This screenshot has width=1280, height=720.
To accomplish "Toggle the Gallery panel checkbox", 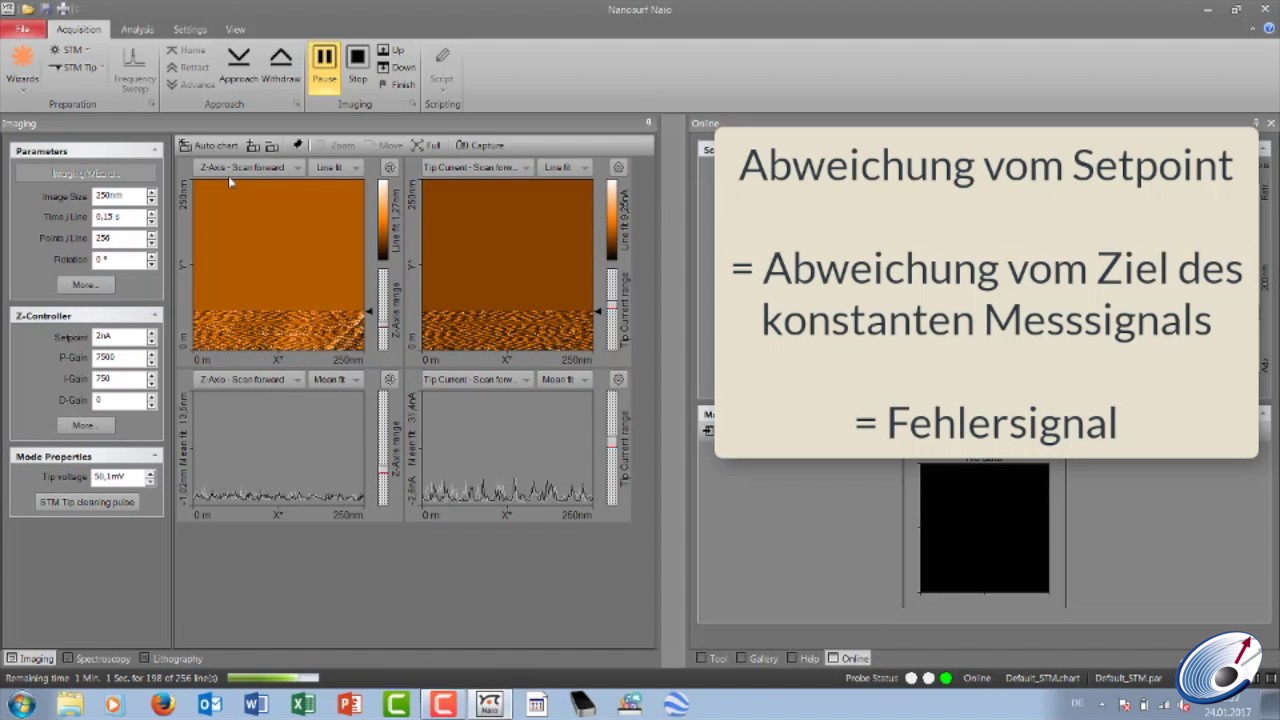I will [741, 658].
